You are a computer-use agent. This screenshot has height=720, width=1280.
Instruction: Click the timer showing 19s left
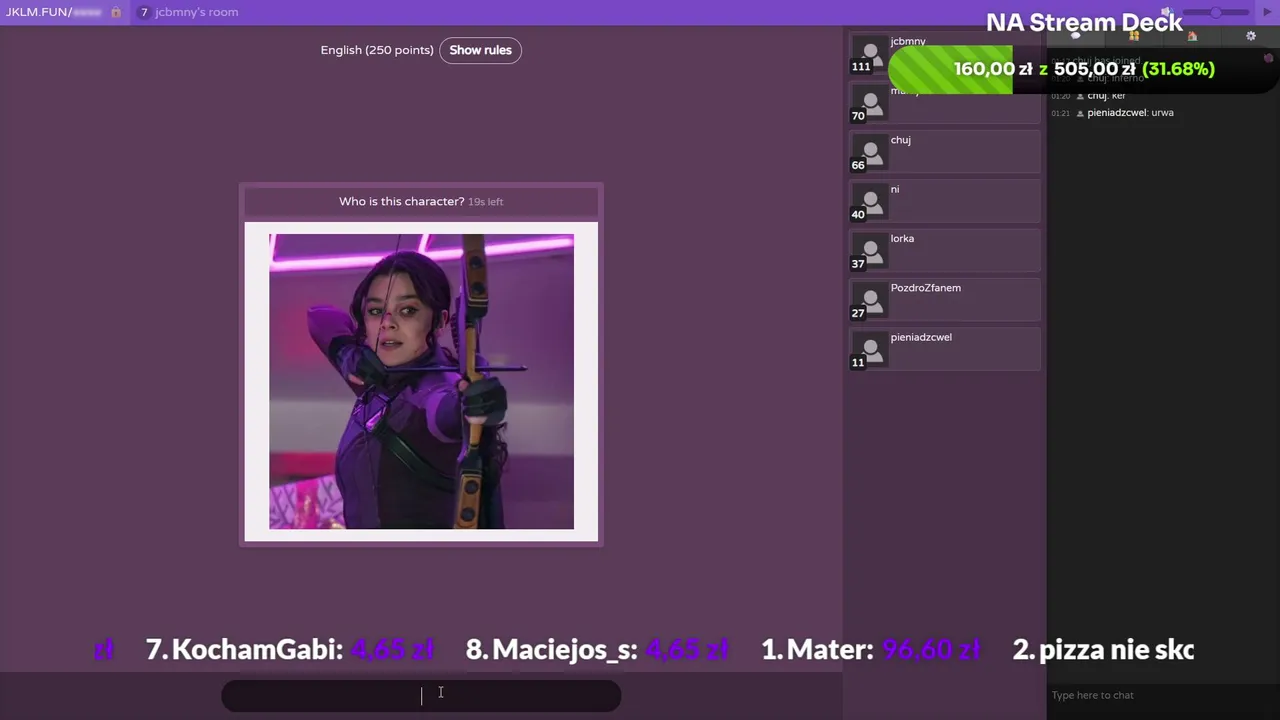pos(486,202)
